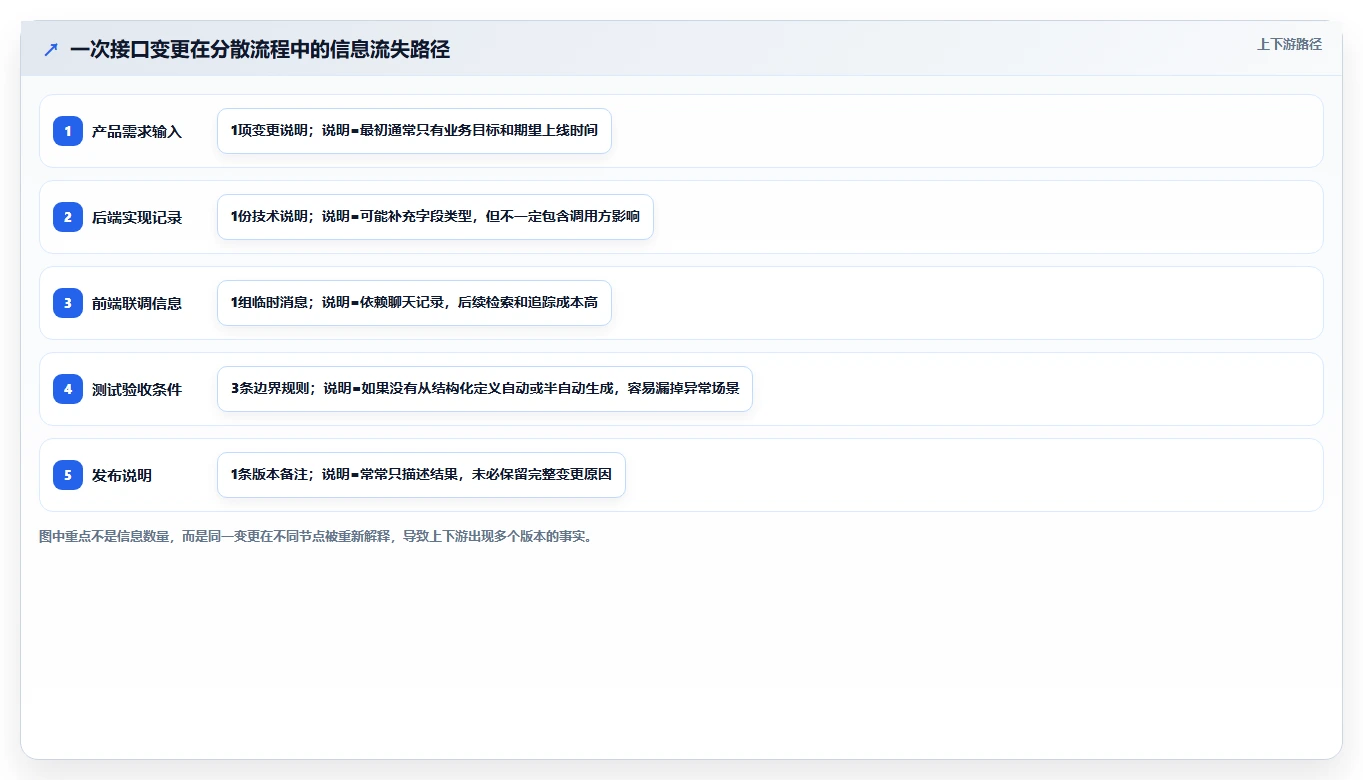Click the footnote starting 图中重点不是信息数量
Image resolution: width=1363 pixels, height=780 pixels.
click(318, 536)
